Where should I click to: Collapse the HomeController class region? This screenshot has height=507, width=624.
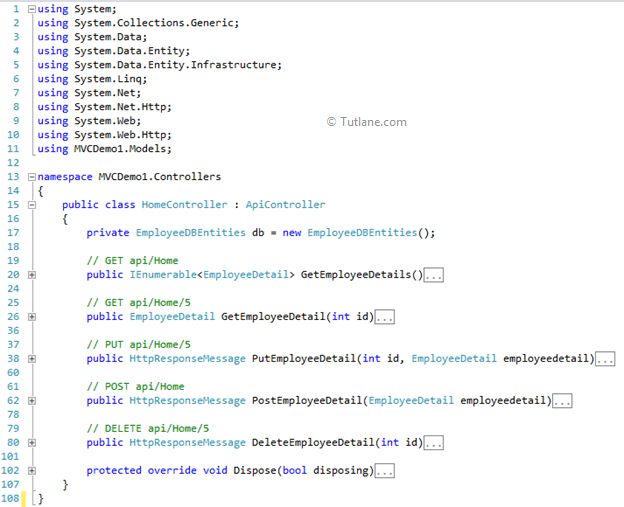tap(32, 205)
